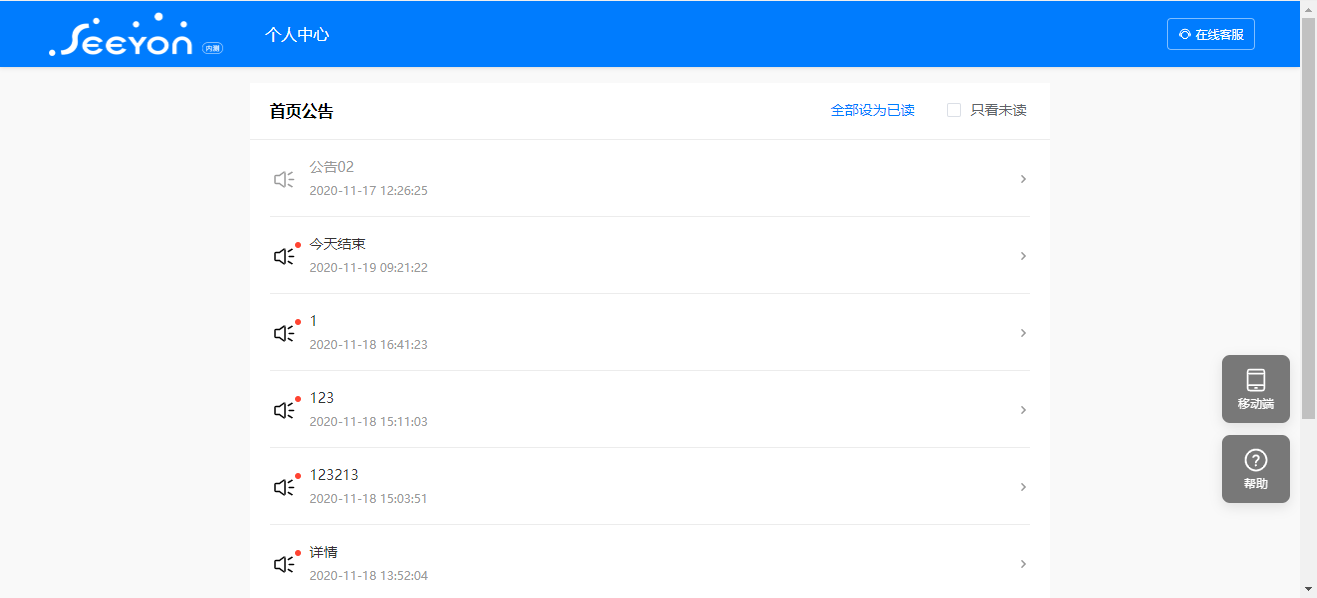Open the 帮助 help floating button
Viewport: 1317px width, 598px height.
pyautogui.click(x=1256, y=469)
